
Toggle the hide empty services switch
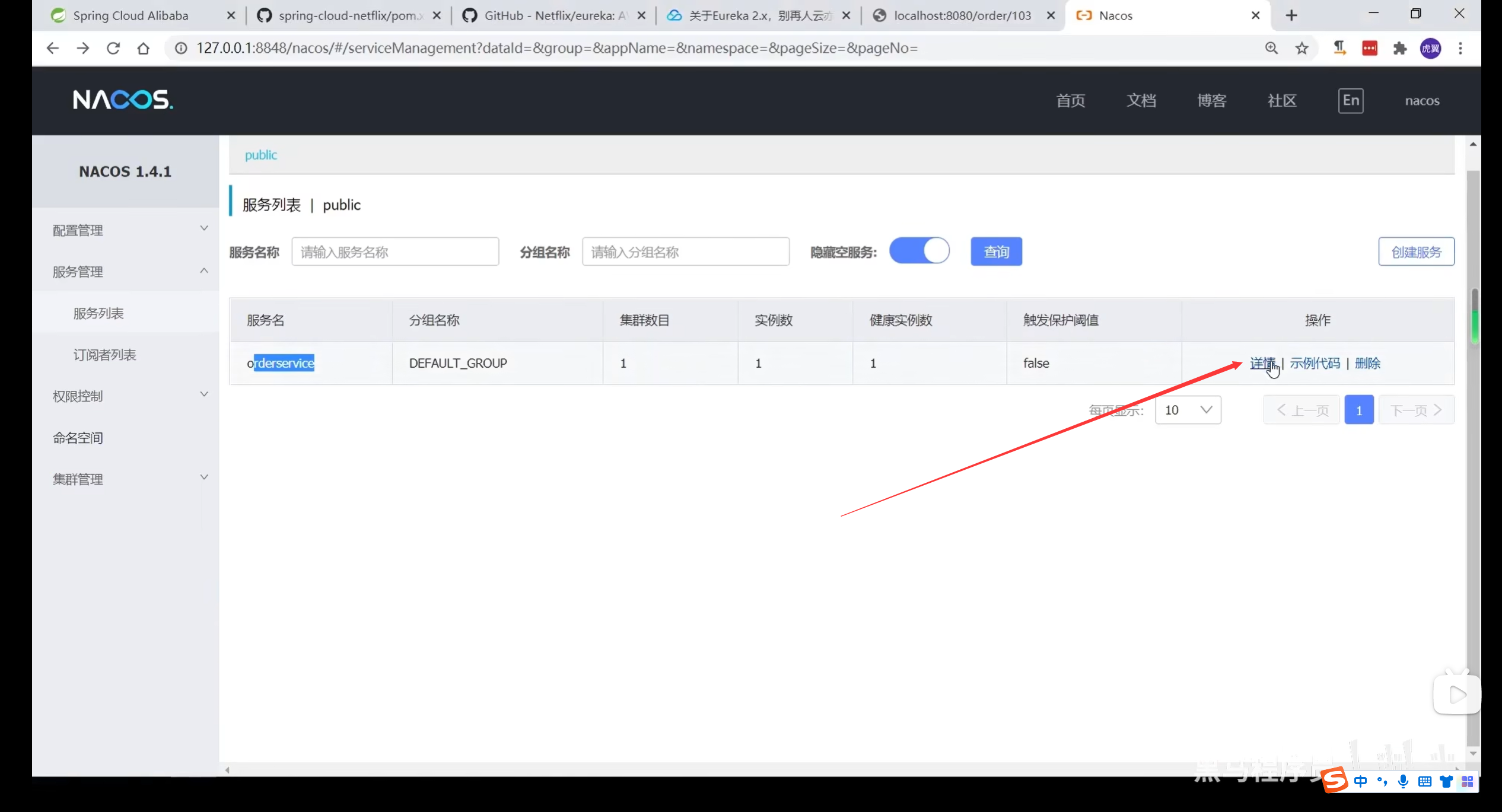(x=919, y=251)
